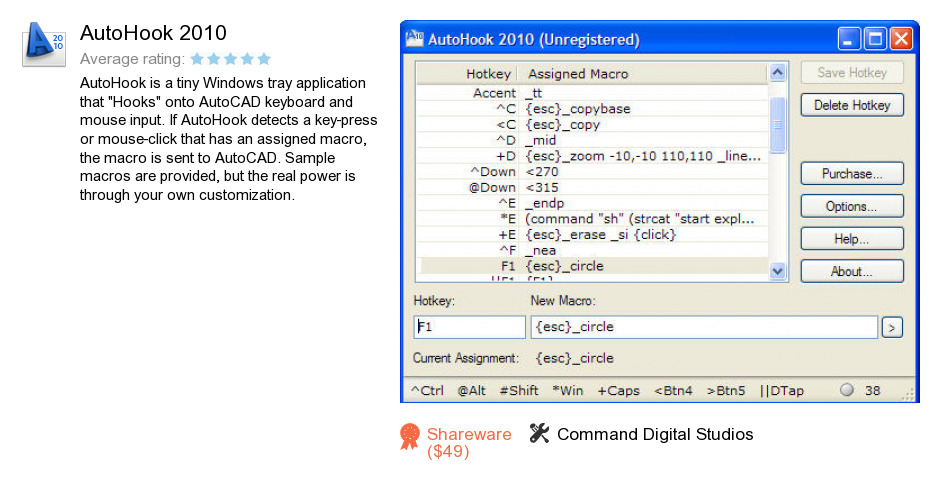Click the #Shift status bar legend
The height and width of the screenshot is (487, 940).
[x=519, y=390]
